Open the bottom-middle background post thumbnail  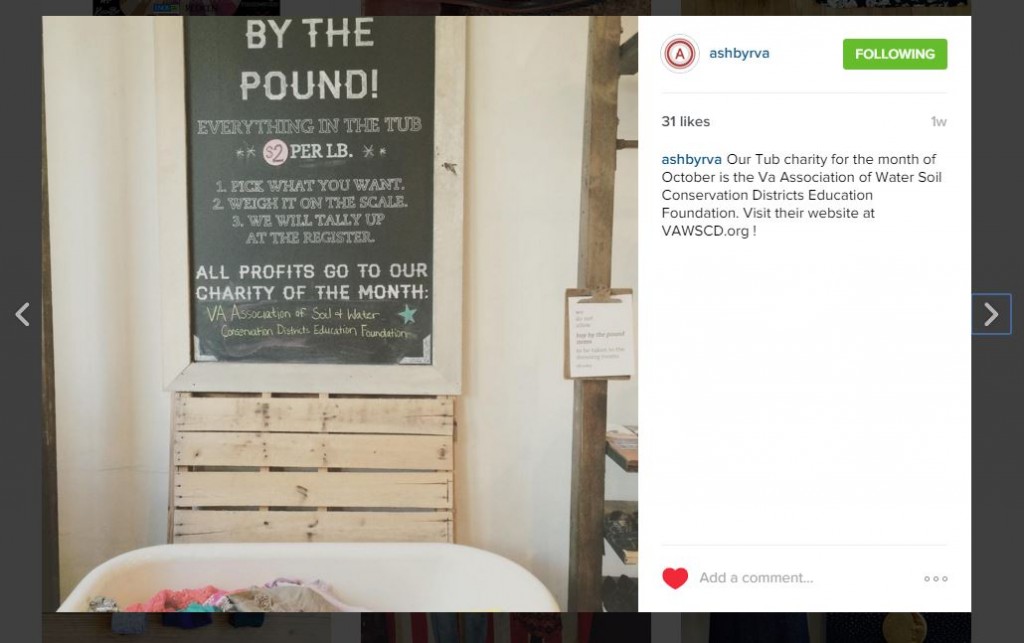tap(505, 627)
